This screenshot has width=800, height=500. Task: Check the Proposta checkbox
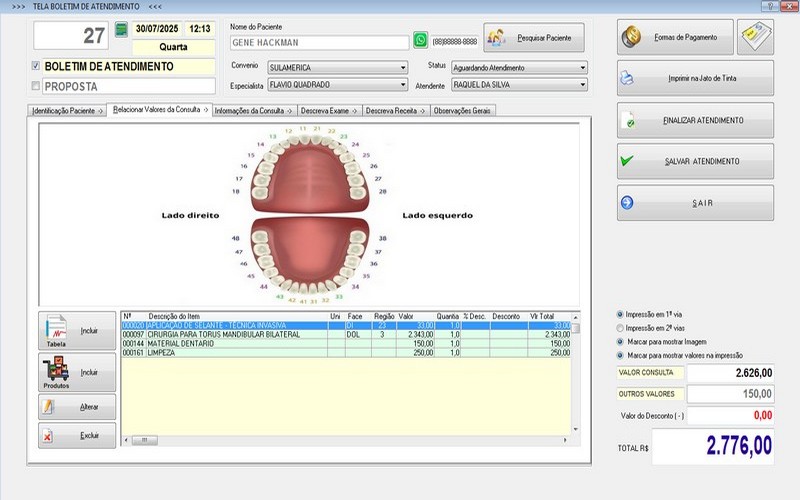point(36,86)
